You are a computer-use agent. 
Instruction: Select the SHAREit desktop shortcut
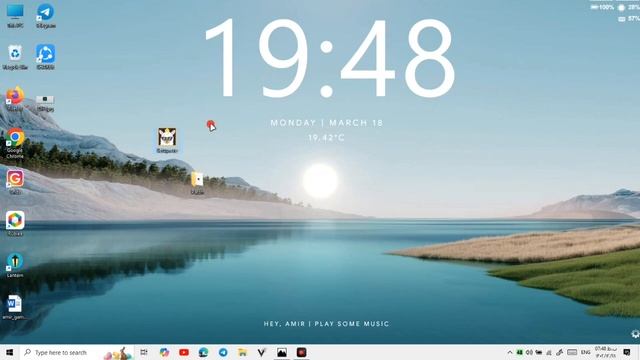[x=45, y=57]
